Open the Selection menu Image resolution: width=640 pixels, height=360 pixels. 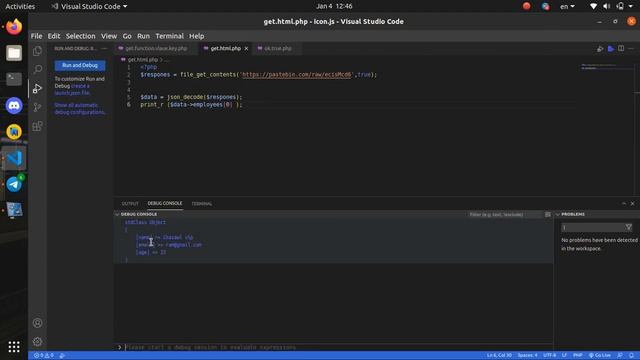pos(80,36)
